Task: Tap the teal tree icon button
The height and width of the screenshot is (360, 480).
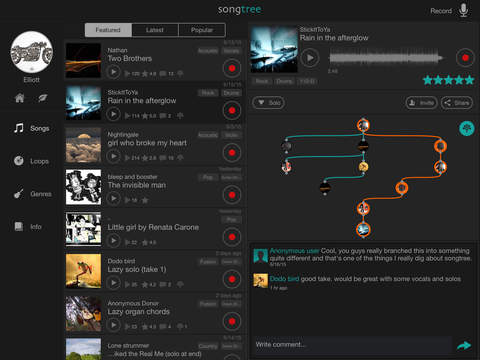Action: (467, 128)
